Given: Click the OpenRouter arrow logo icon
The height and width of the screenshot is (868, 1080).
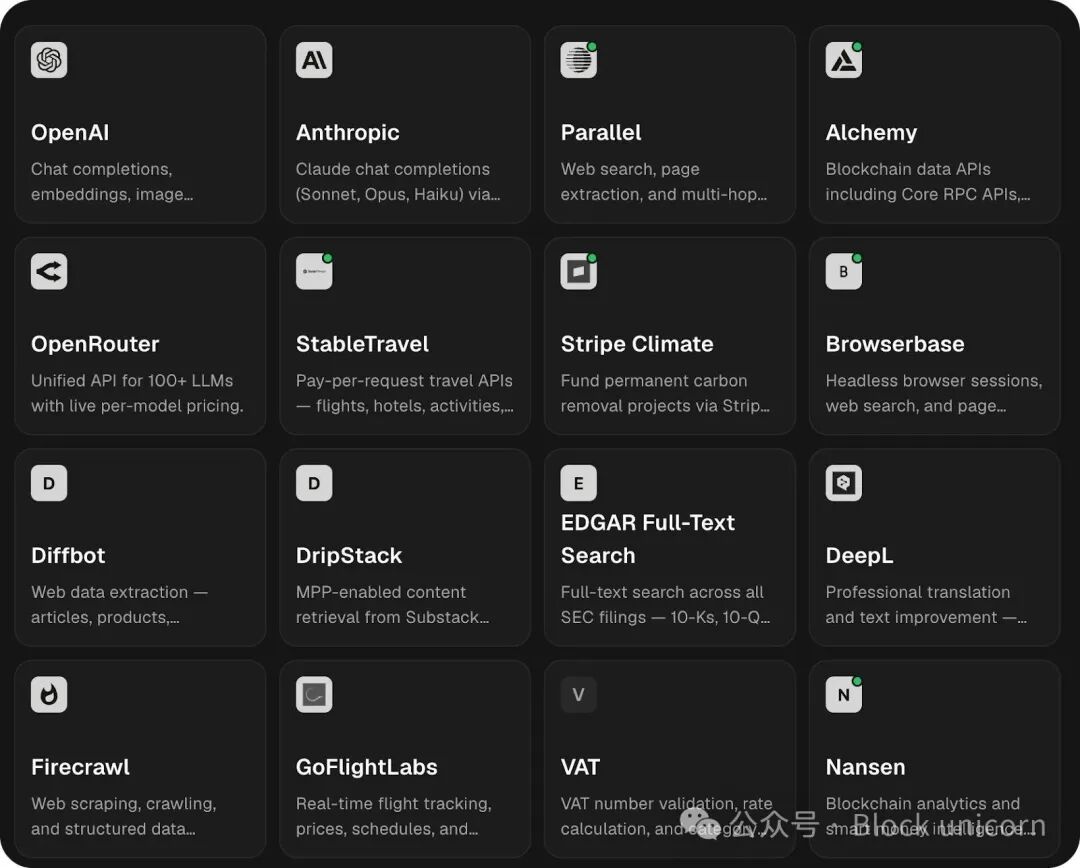Looking at the screenshot, I should 49,272.
